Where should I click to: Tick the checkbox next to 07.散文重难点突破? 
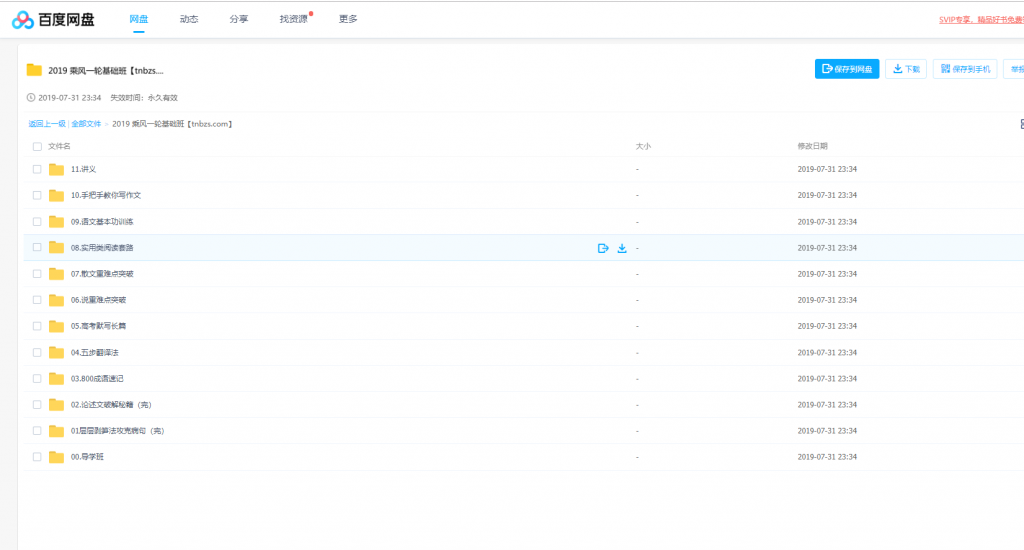37,273
